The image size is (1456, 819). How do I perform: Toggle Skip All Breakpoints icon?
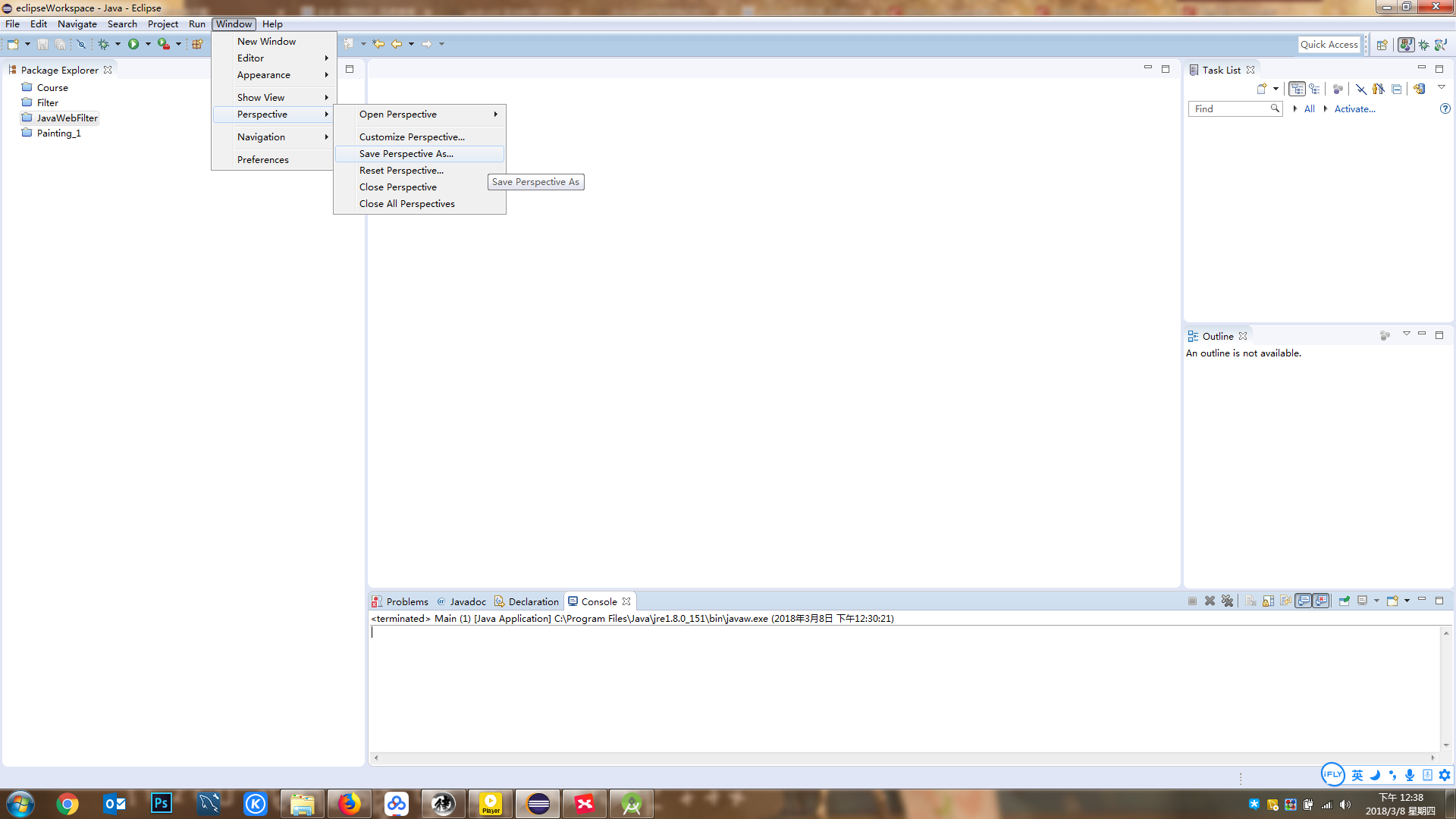81,44
